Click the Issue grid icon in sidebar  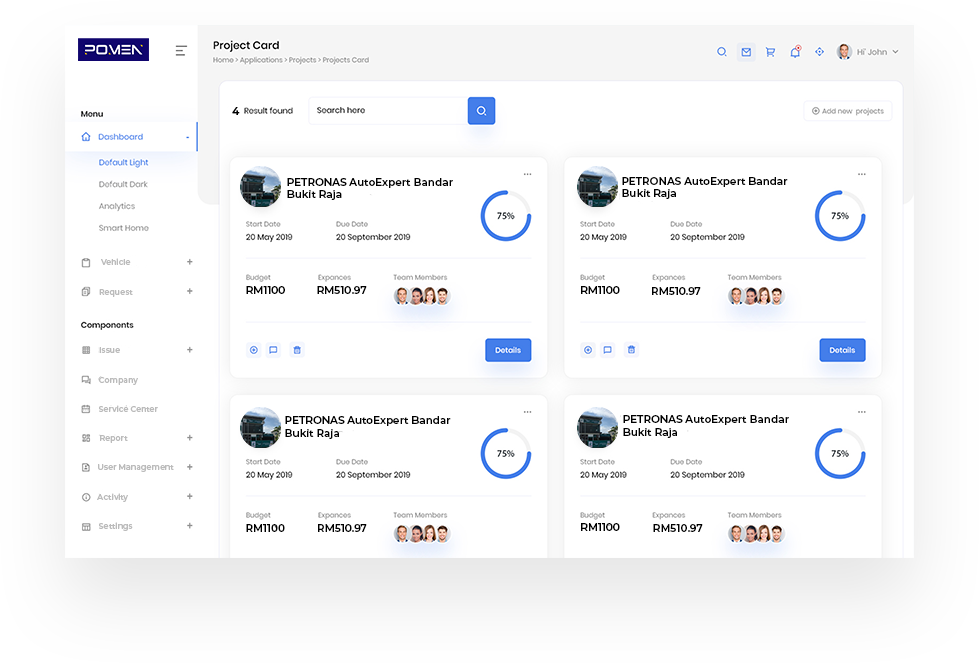pos(86,350)
